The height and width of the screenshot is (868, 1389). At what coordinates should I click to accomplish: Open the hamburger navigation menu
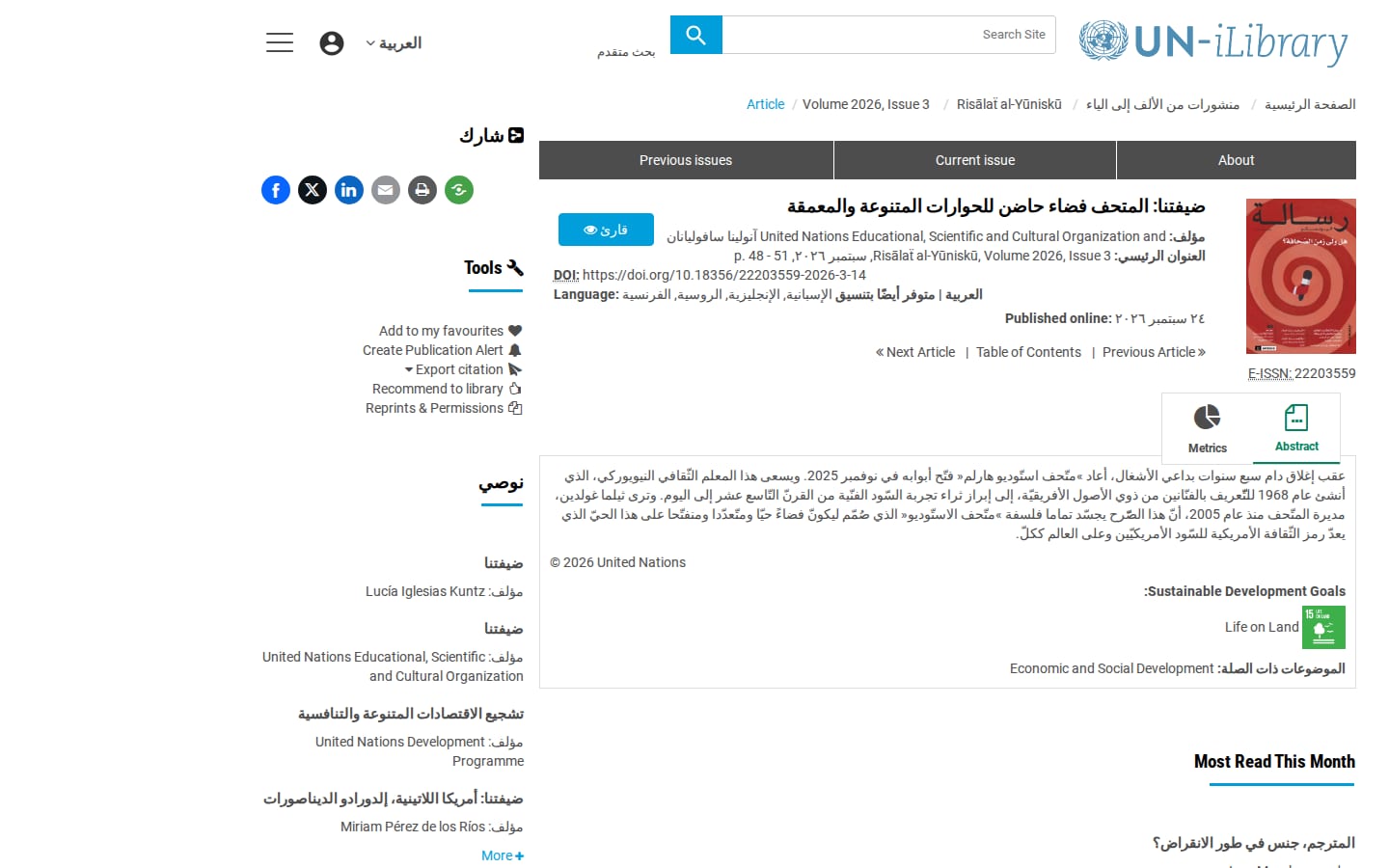pyautogui.click(x=280, y=42)
